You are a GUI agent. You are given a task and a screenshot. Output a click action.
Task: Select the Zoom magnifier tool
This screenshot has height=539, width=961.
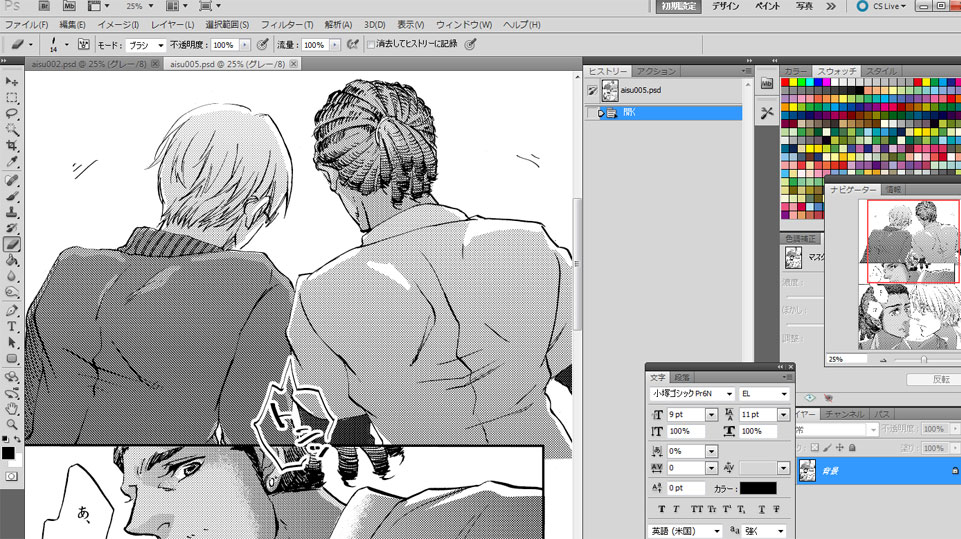click(12, 424)
